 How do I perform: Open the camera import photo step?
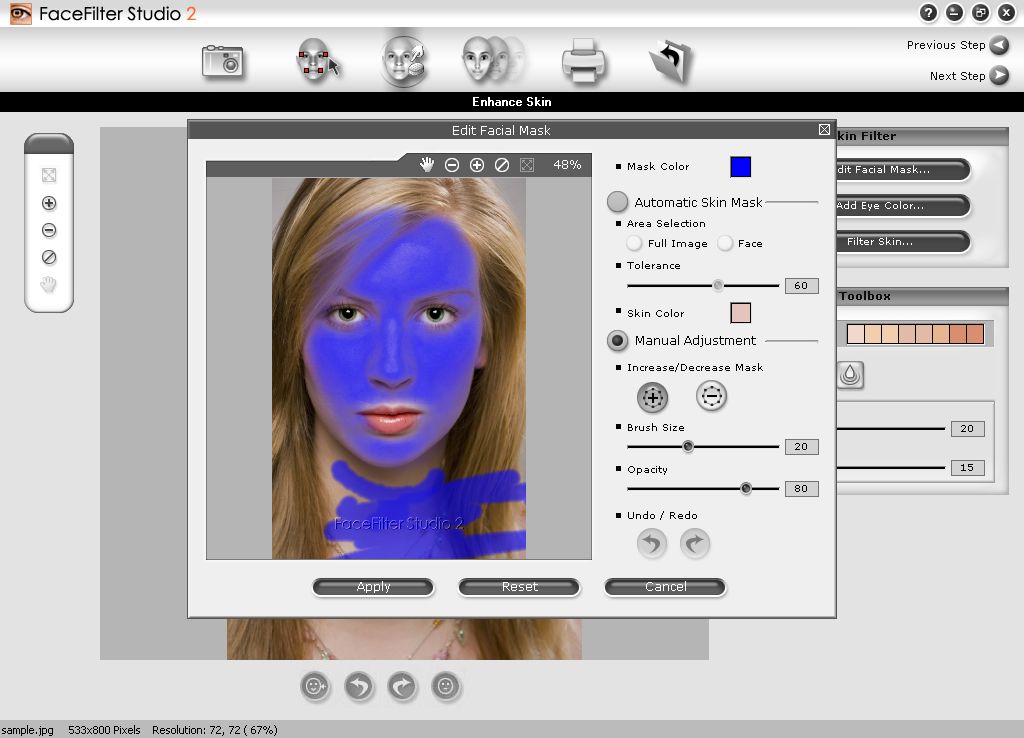(x=223, y=62)
